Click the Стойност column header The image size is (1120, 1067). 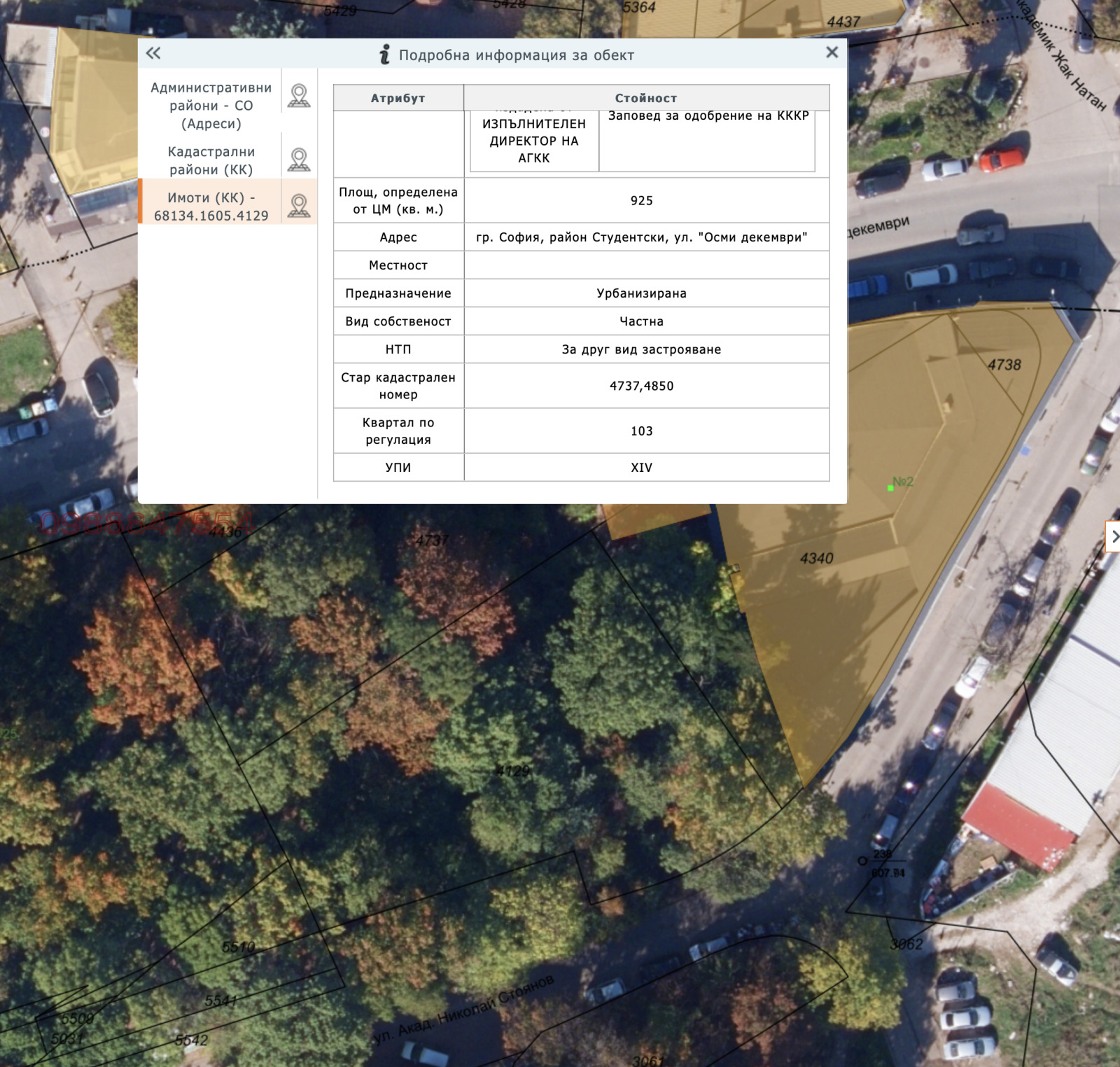[642, 98]
